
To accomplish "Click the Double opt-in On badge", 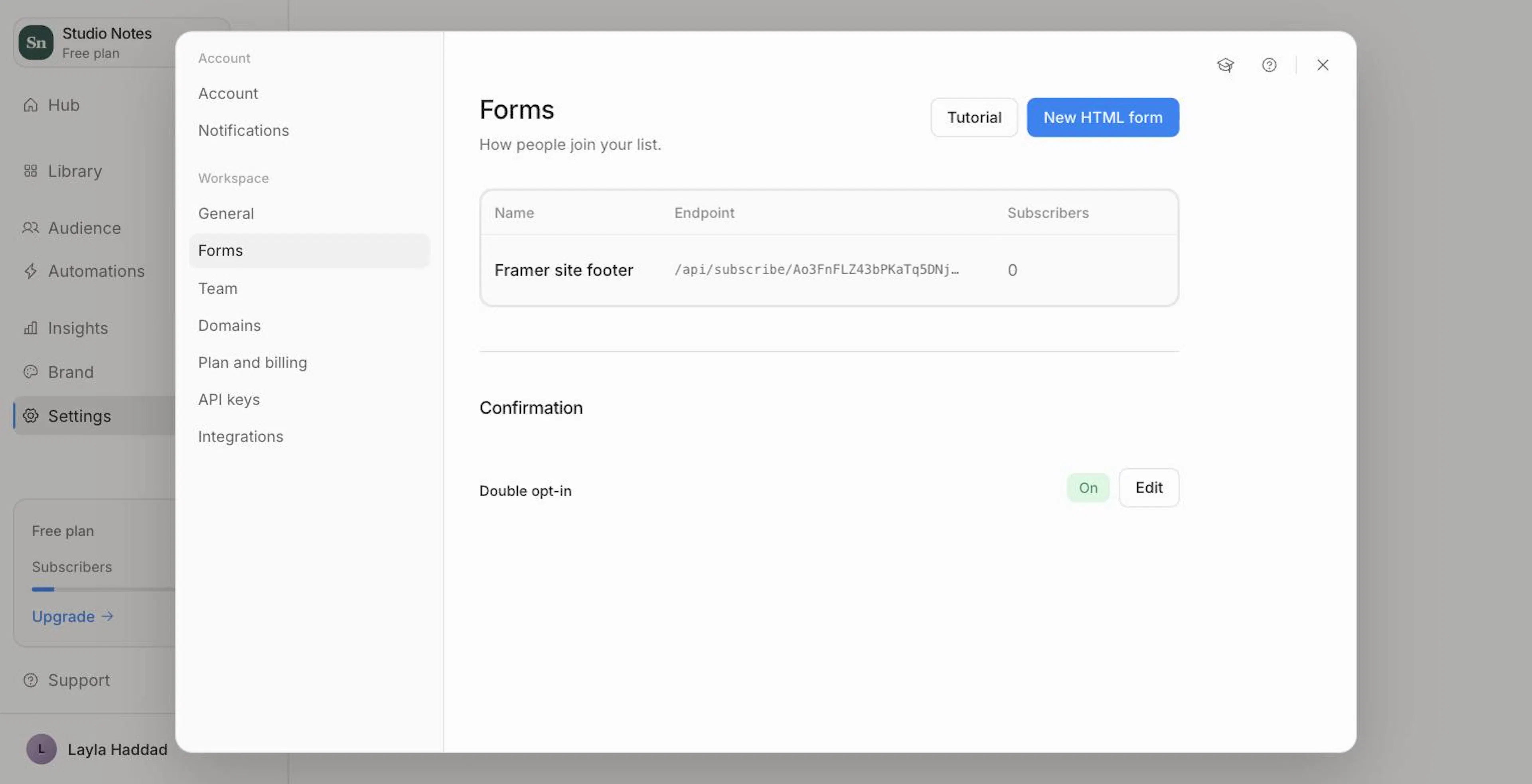I will (x=1088, y=487).
